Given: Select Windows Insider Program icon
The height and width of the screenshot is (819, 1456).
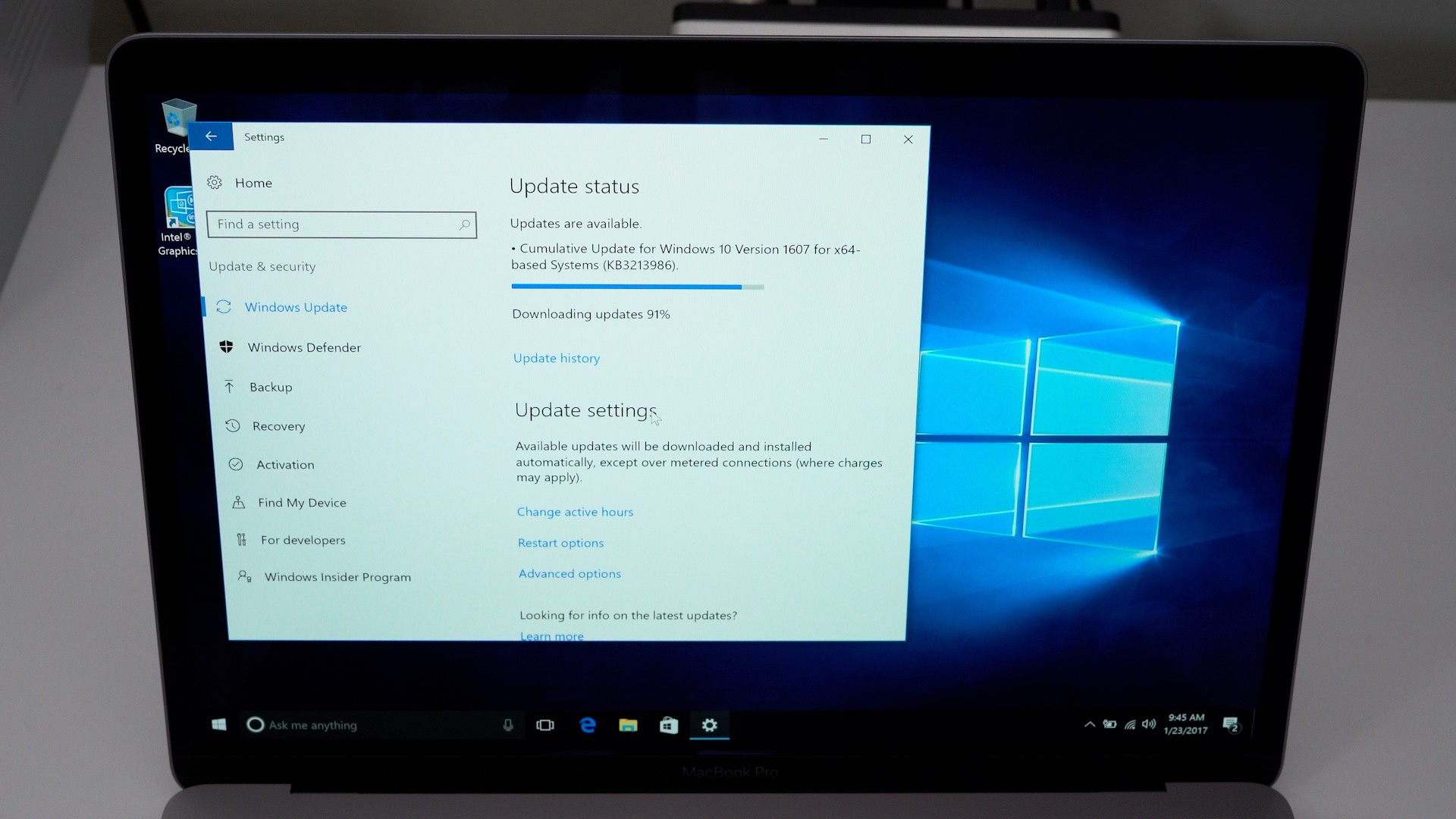Looking at the screenshot, I should (x=237, y=577).
